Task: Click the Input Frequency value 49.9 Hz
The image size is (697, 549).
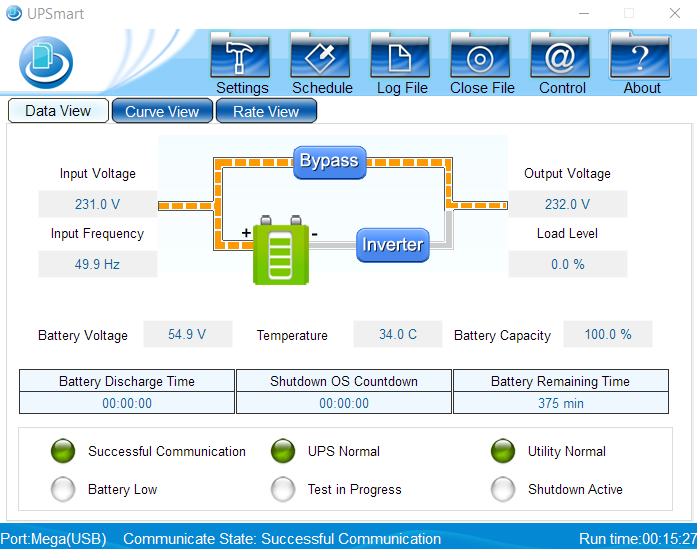Action: [x=98, y=264]
